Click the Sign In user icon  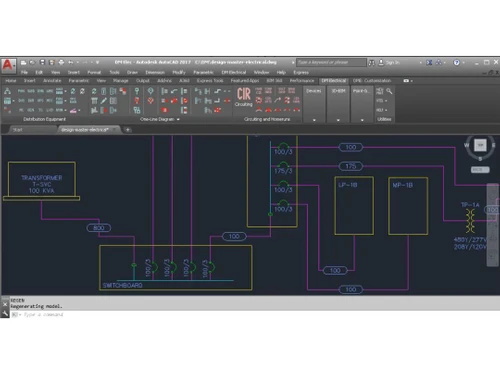click(x=381, y=62)
